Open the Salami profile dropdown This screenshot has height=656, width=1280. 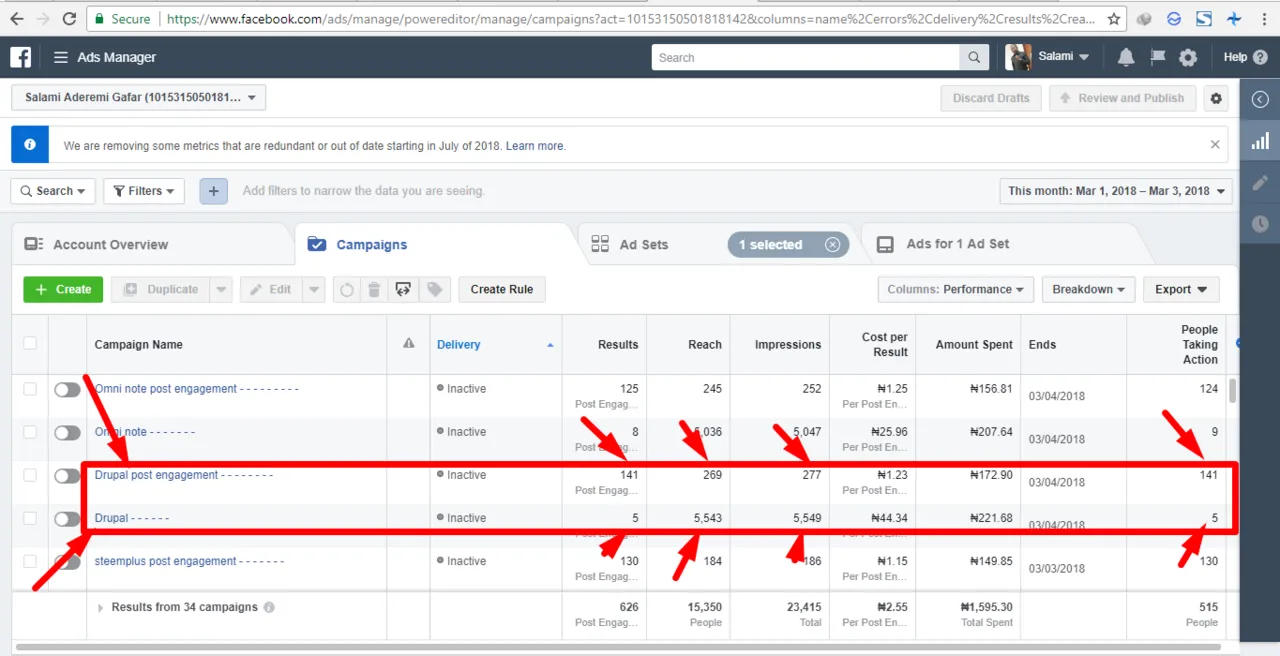[1048, 57]
